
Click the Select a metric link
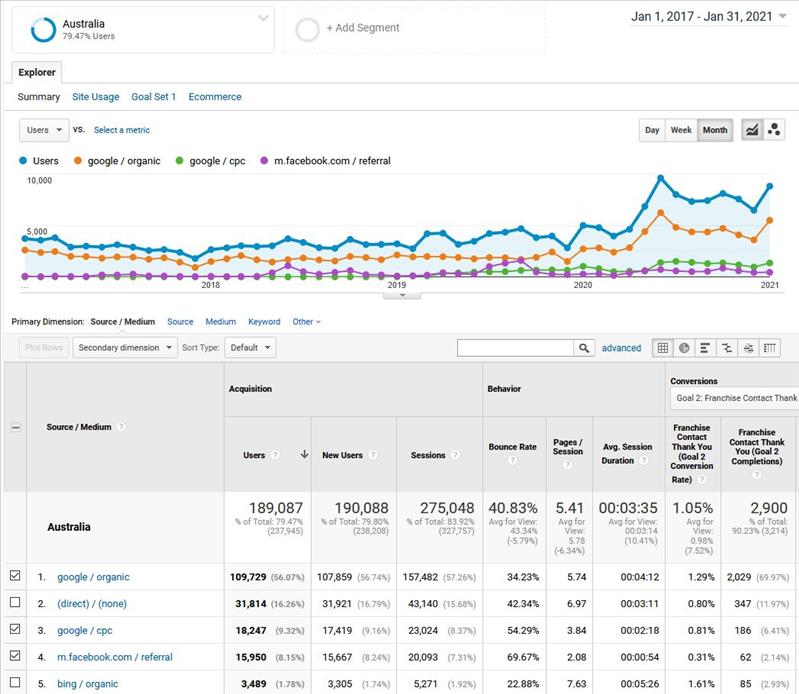click(122, 130)
